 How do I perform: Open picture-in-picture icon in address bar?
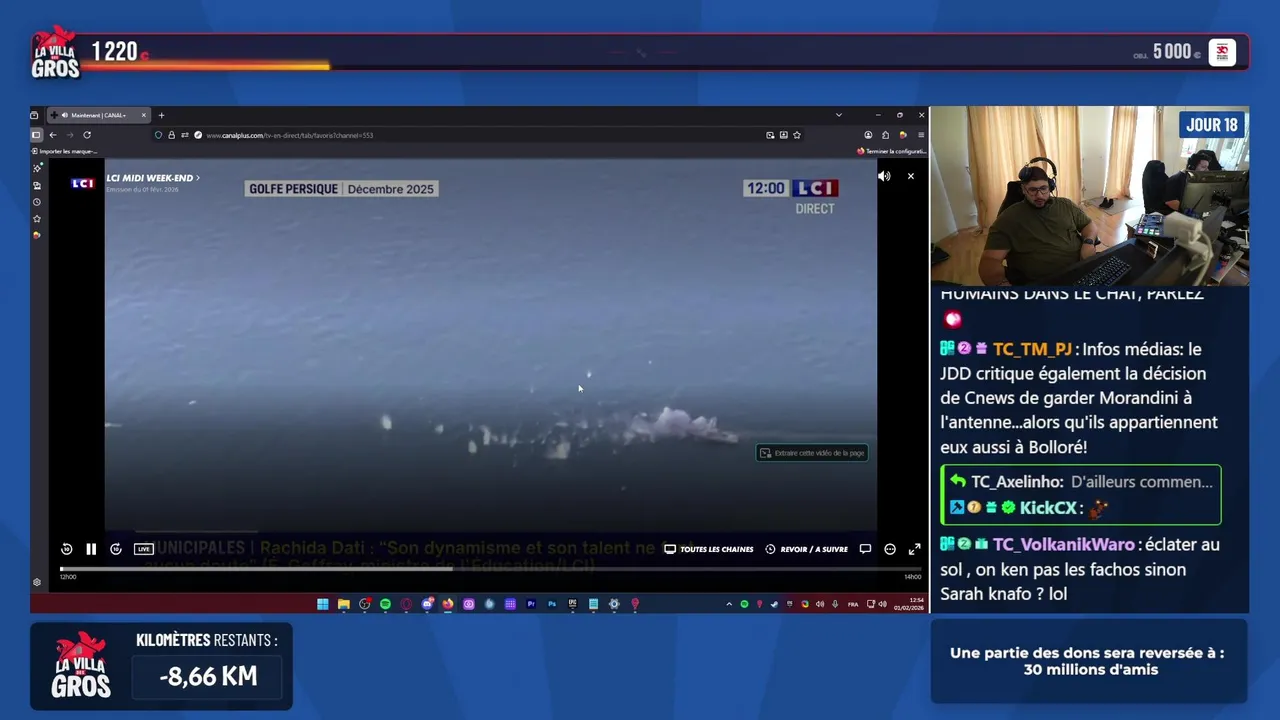pyautogui.click(x=770, y=135)
